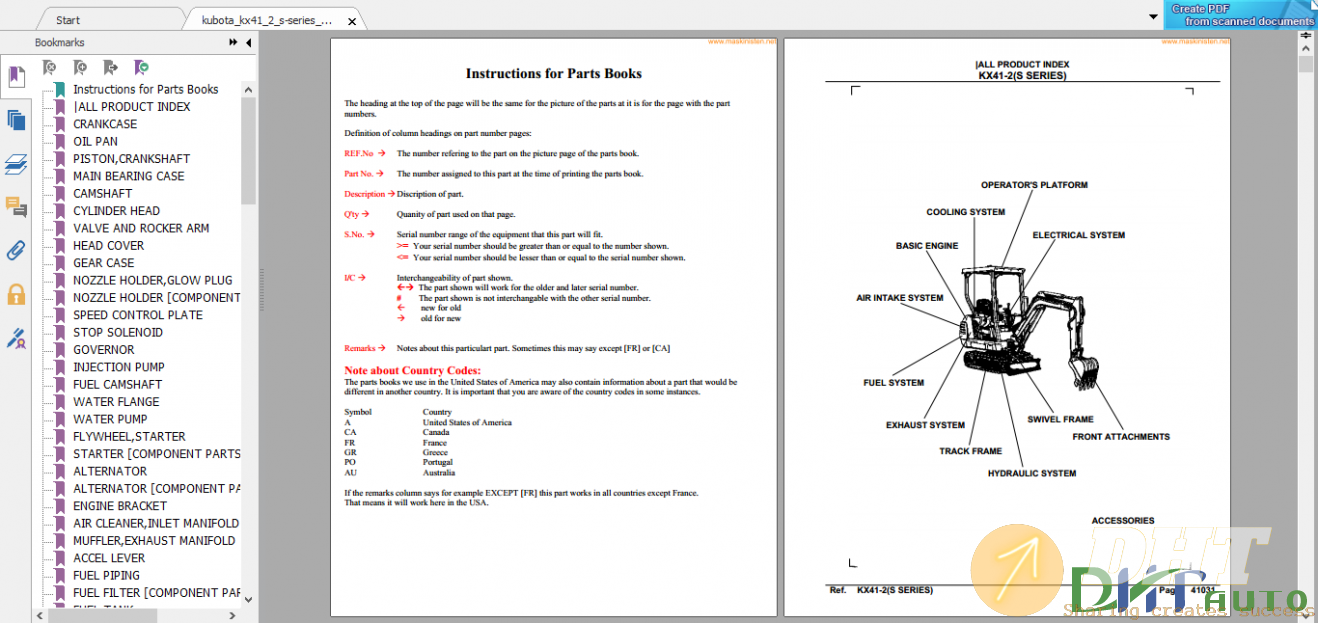Click the bookmarks horizontal scroll left arrow
This screenshot has height=623, width=1318.
[42, 615]
